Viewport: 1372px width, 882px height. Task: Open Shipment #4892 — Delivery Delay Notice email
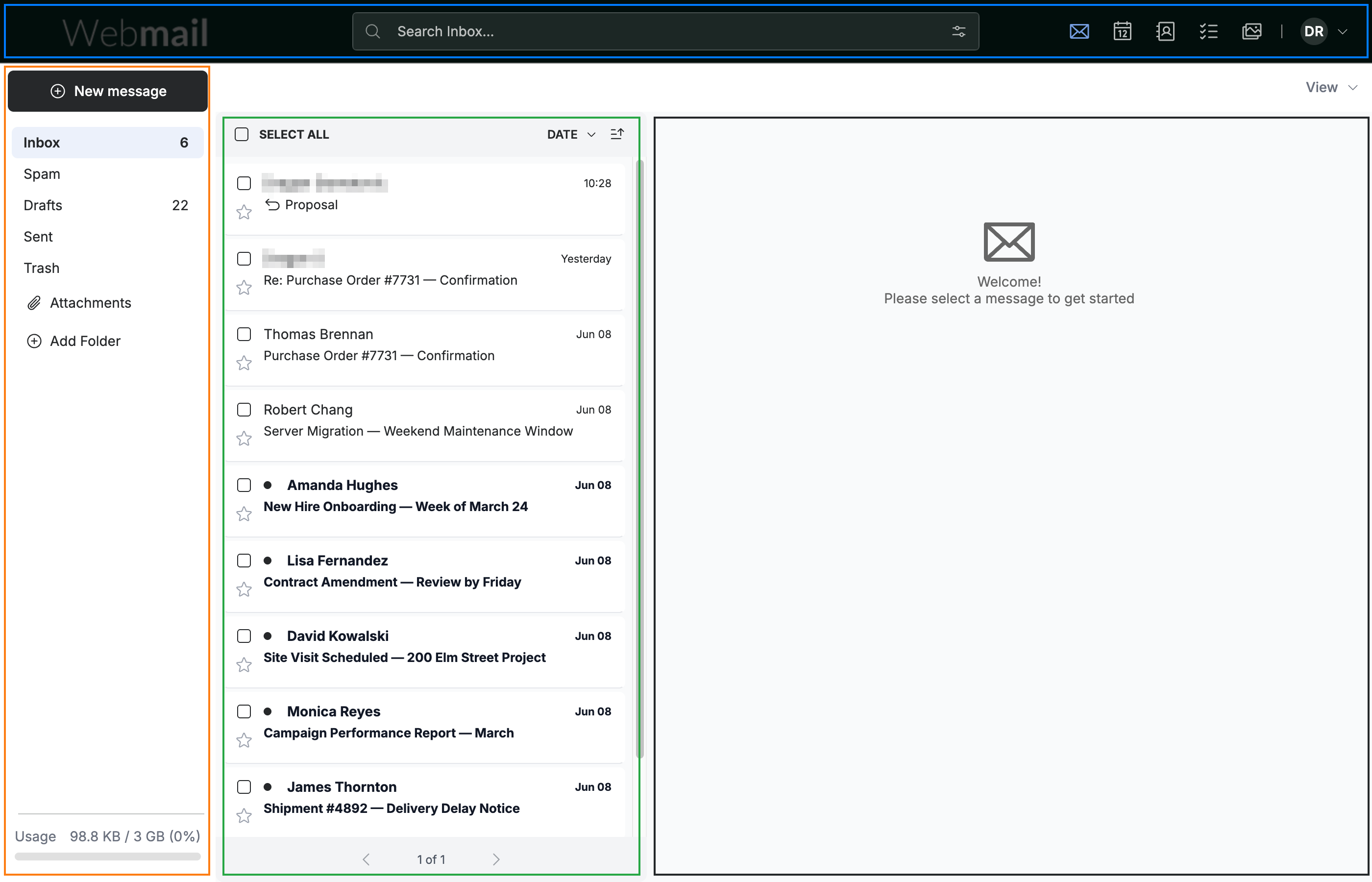click(424, 803)
